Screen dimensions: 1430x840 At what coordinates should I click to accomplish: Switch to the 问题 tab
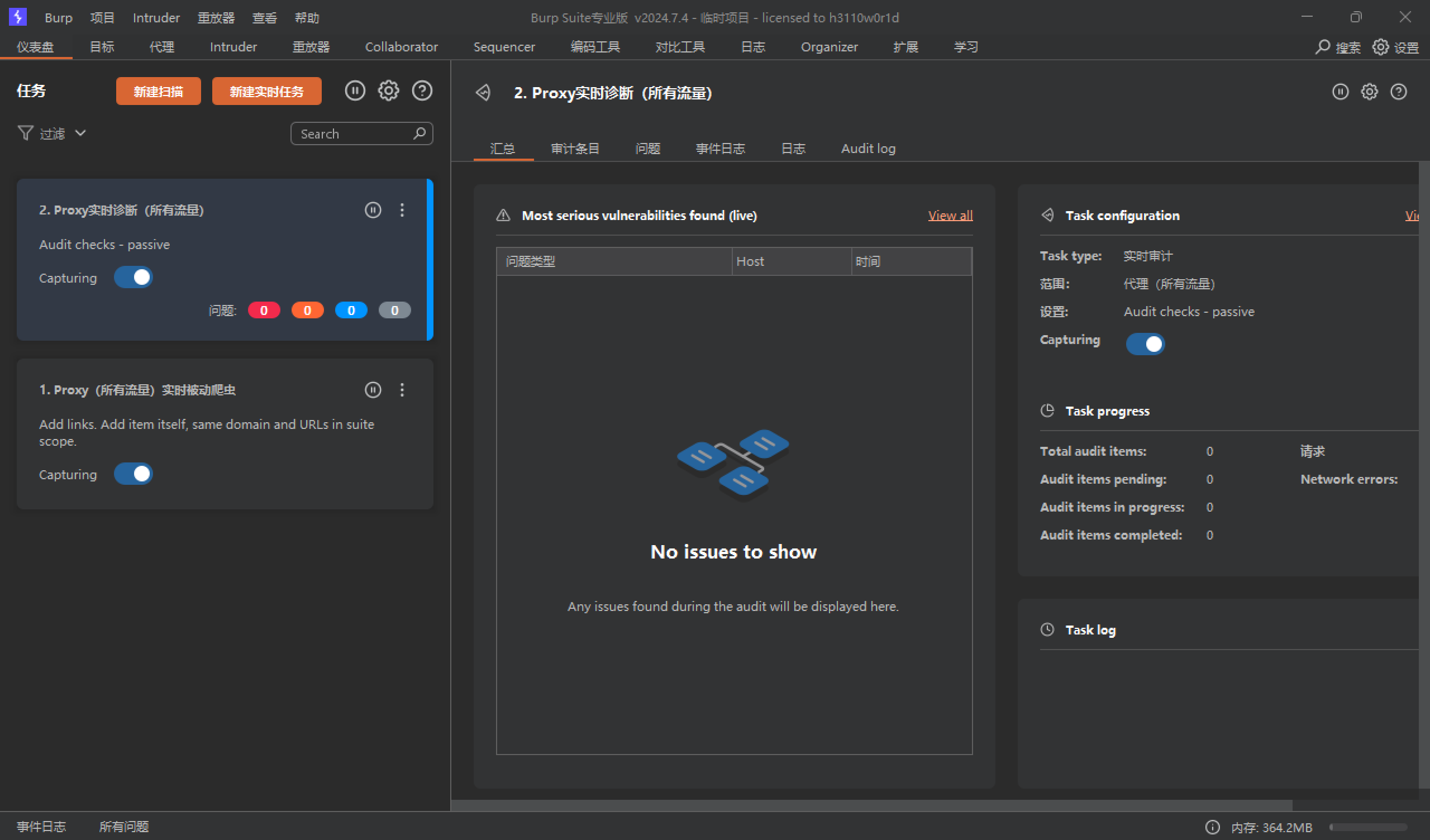coord(648,148)
